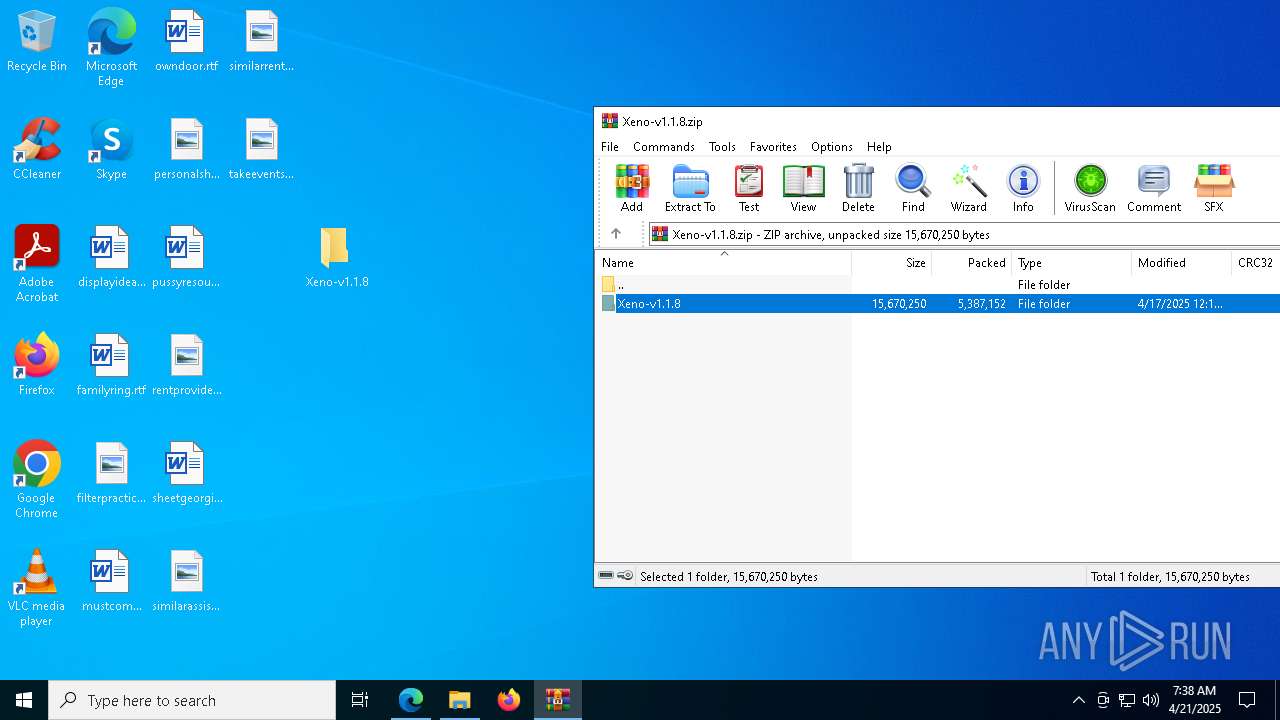
Task: Open the Help menu
Action: coord(879,146)
